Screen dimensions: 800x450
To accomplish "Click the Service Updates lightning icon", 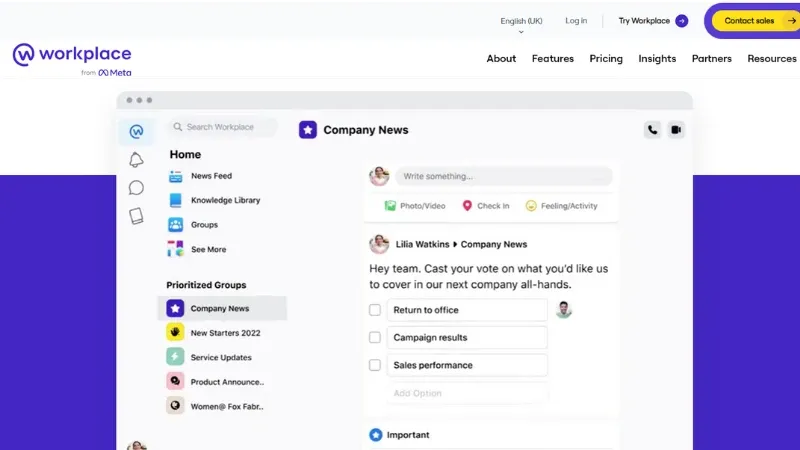I will 175,357.
